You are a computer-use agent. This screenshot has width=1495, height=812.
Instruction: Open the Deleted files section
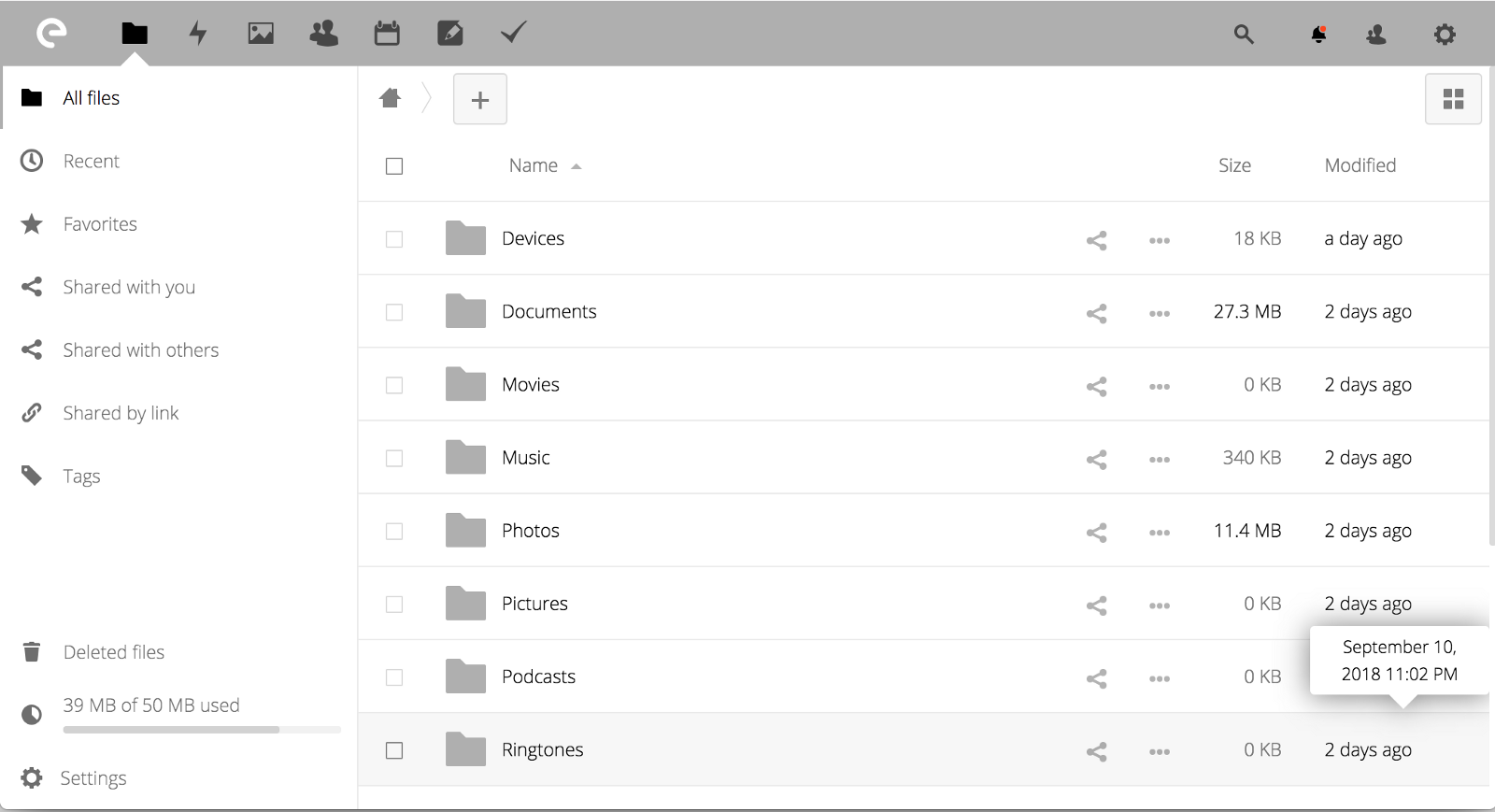(x=113, y=652)
